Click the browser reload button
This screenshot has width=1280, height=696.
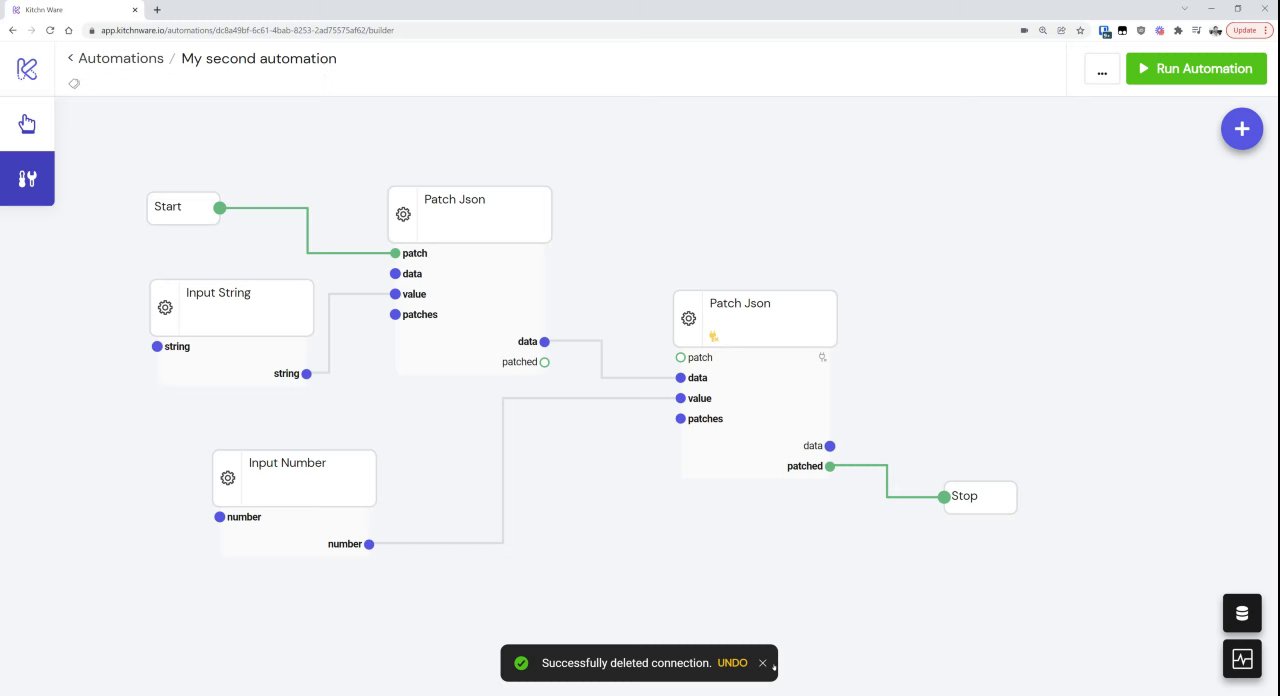pyautogui.click(x=50, y=30)
